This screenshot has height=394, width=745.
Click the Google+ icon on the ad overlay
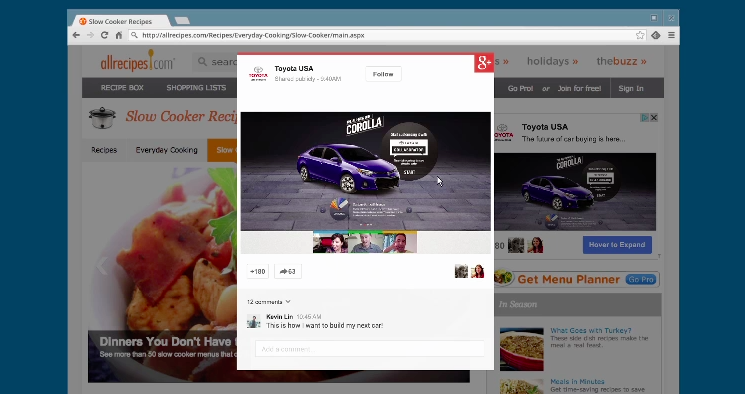pyautogui.click(x=484, y=63)
